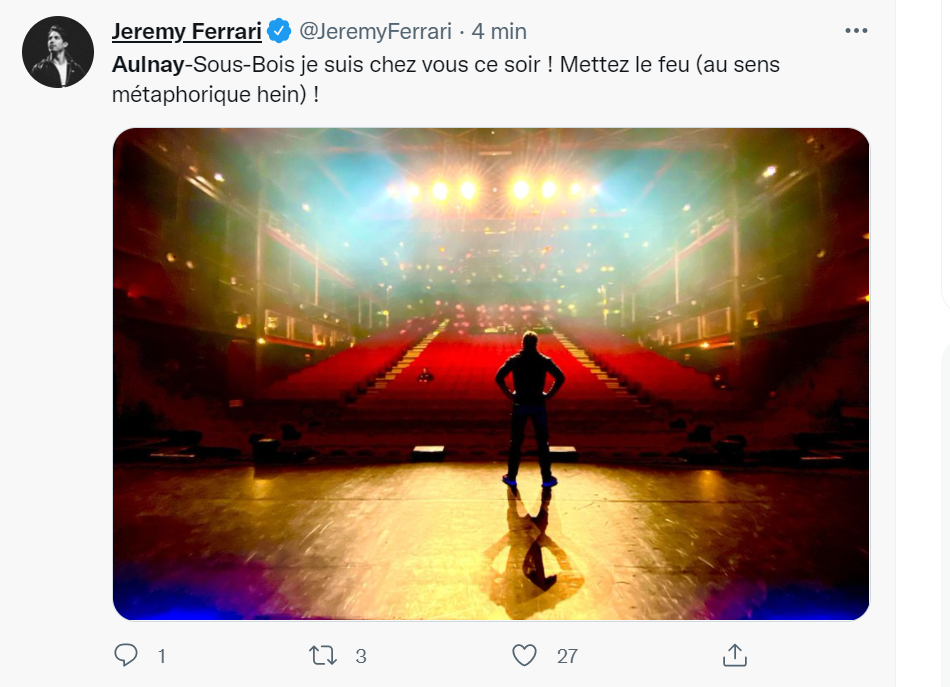Click the @JeremyFerrari handle
Screen dimensions: 950x687
coord(376,32)
